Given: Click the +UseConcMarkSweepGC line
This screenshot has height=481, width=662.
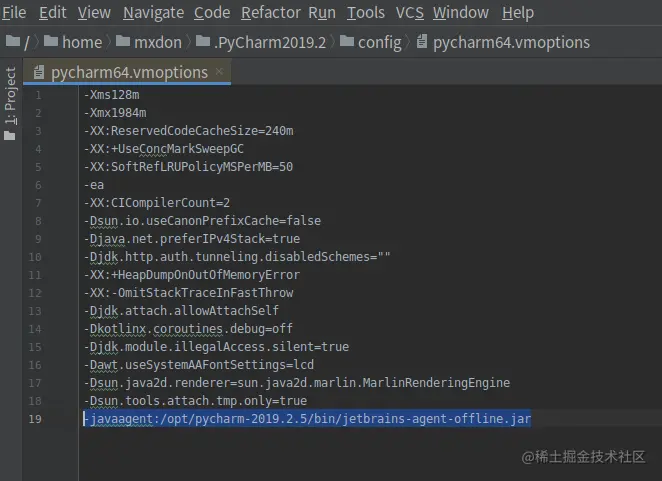Looking at the screenshot, I should click(x=163, y=149).
